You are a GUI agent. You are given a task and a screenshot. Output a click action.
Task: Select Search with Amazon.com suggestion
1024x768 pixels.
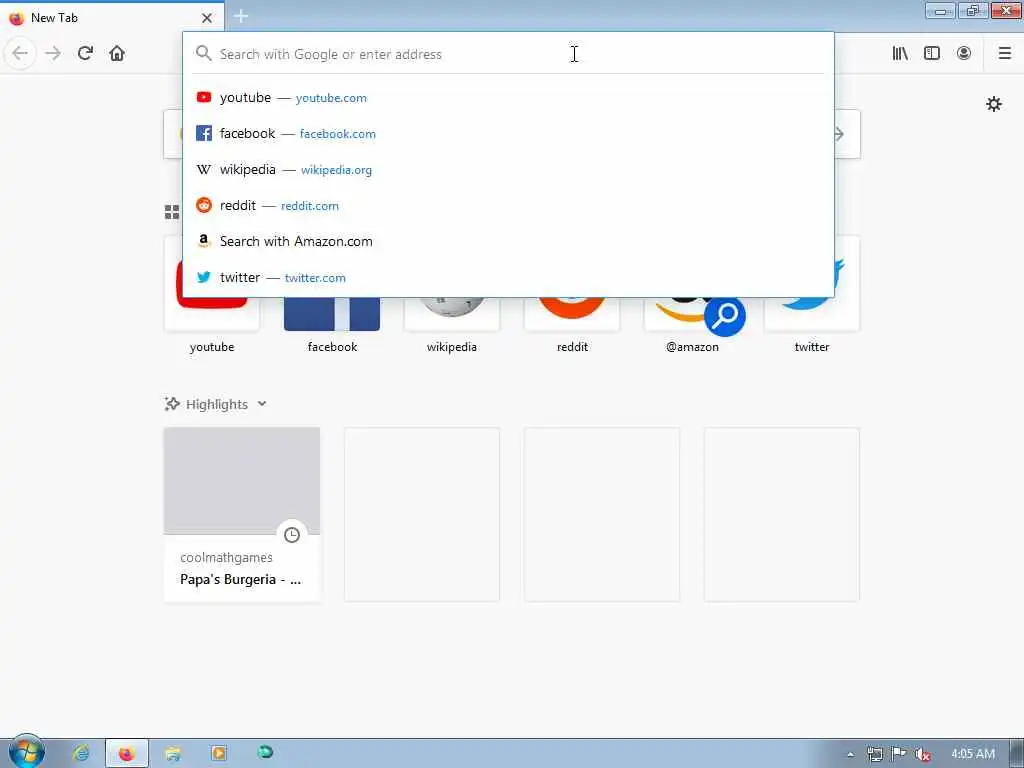point(509,241)
